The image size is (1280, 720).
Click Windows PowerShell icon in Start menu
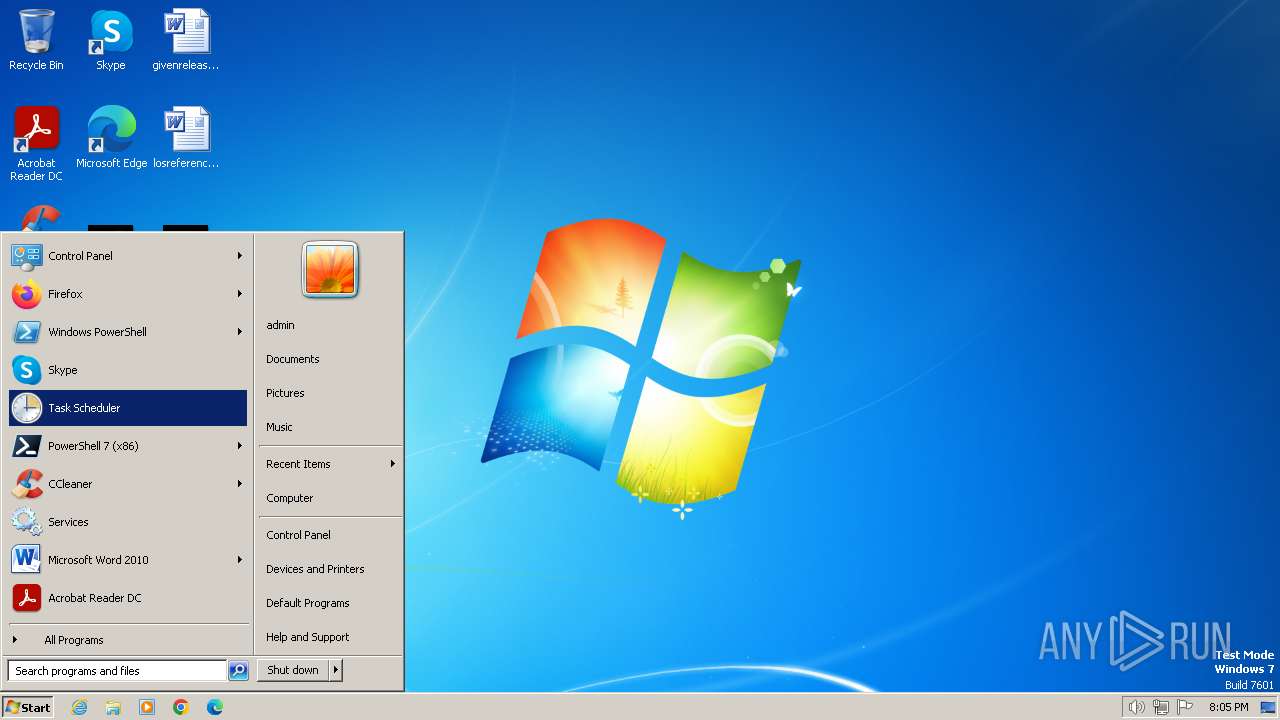[x=26, y=332]
